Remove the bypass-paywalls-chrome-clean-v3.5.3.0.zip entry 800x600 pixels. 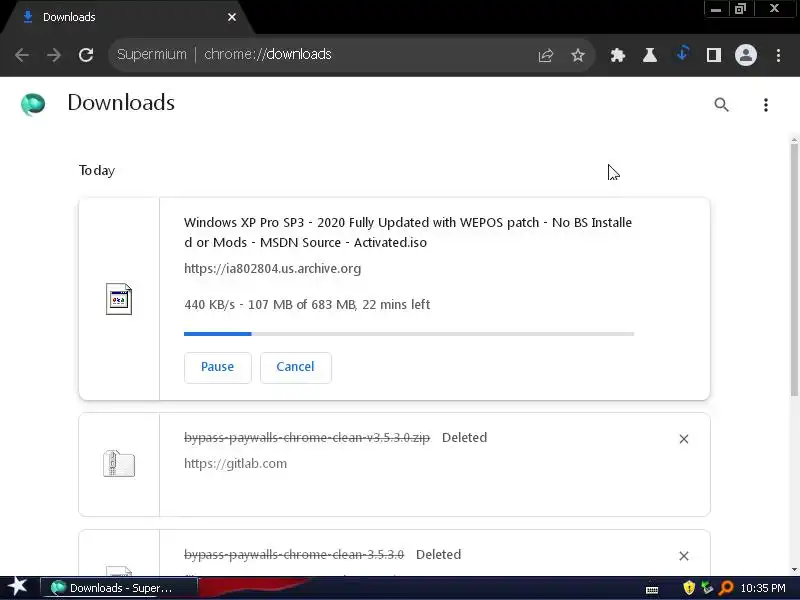684,439
